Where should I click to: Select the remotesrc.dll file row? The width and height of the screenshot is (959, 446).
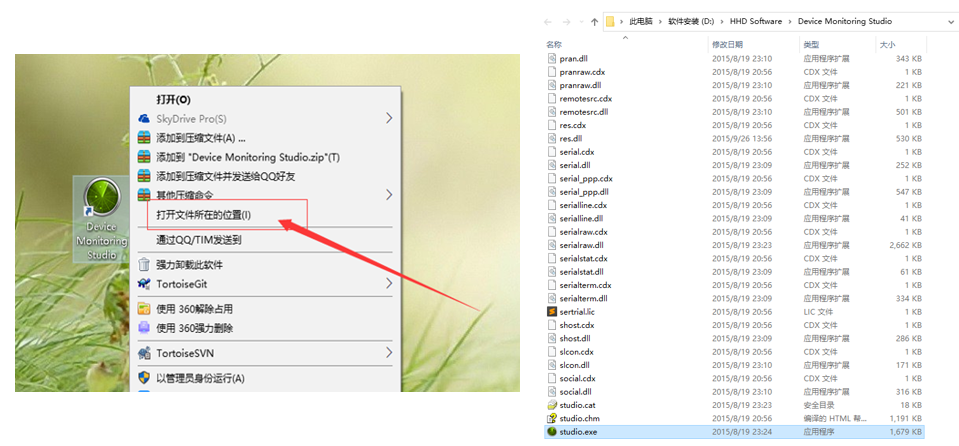tap(734, 112)
